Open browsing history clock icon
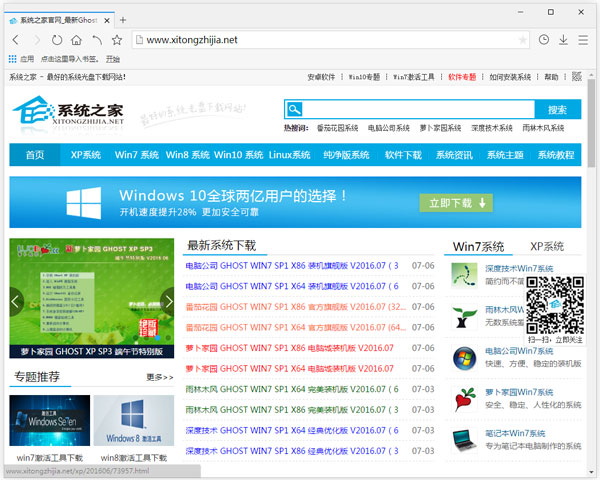 tap(544, 39)
